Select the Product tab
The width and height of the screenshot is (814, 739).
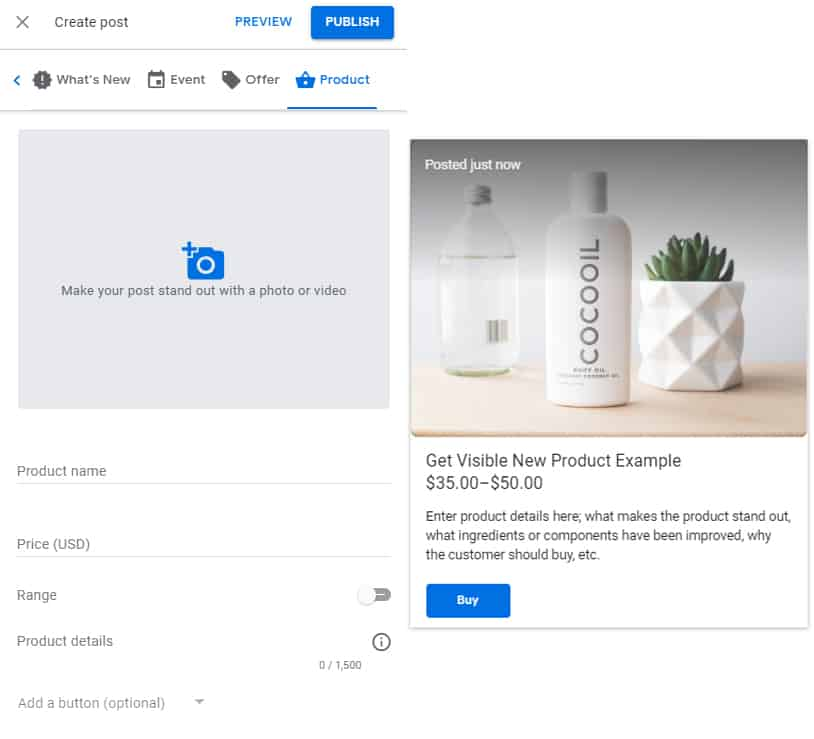tap(332, 80)
